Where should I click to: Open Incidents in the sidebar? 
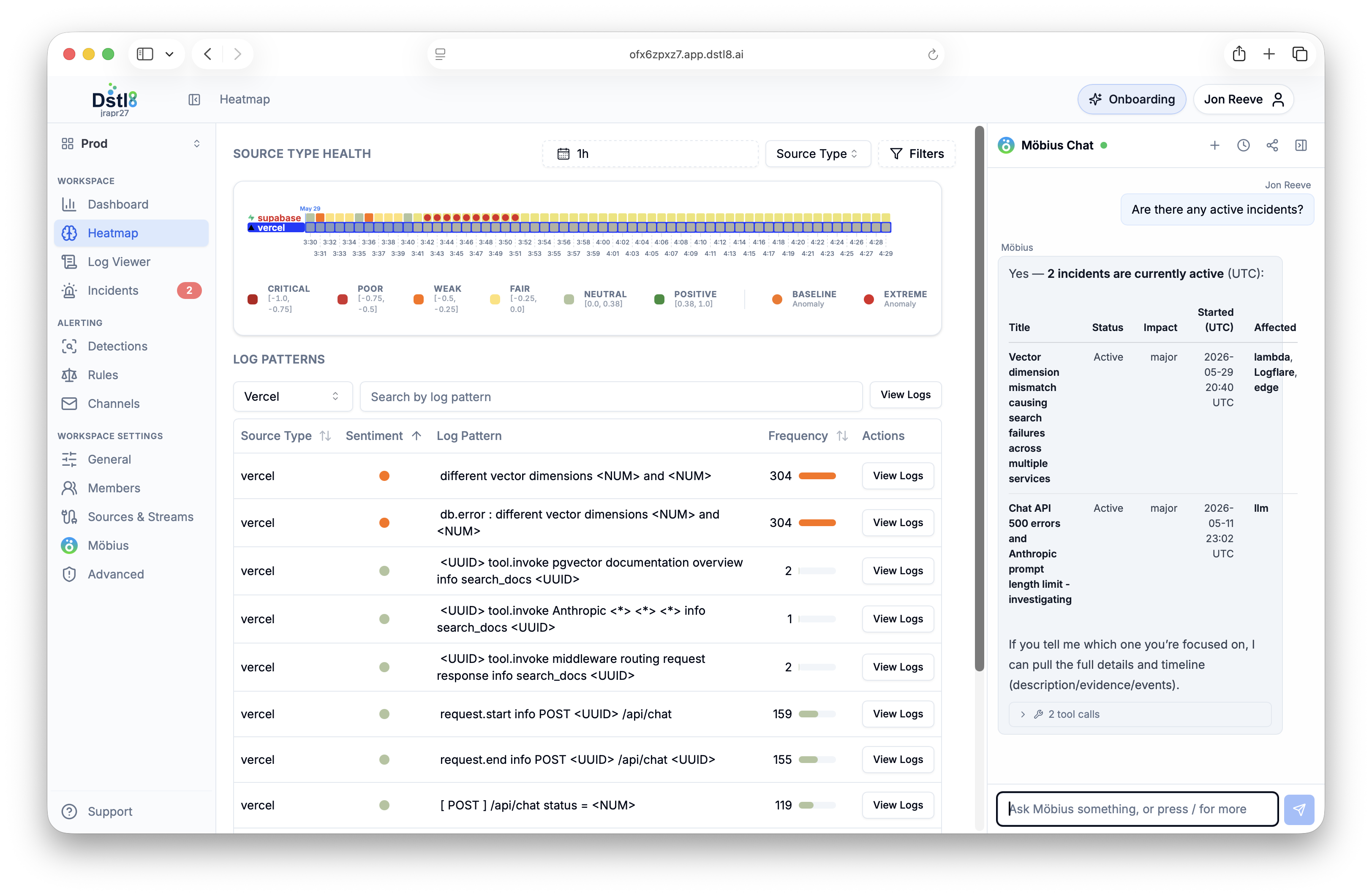pos(131,291)
